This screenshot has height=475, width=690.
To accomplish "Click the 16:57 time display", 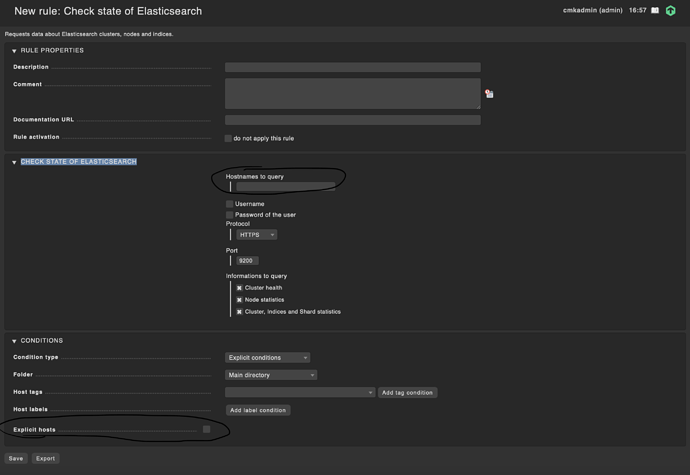I will (637, 10).
